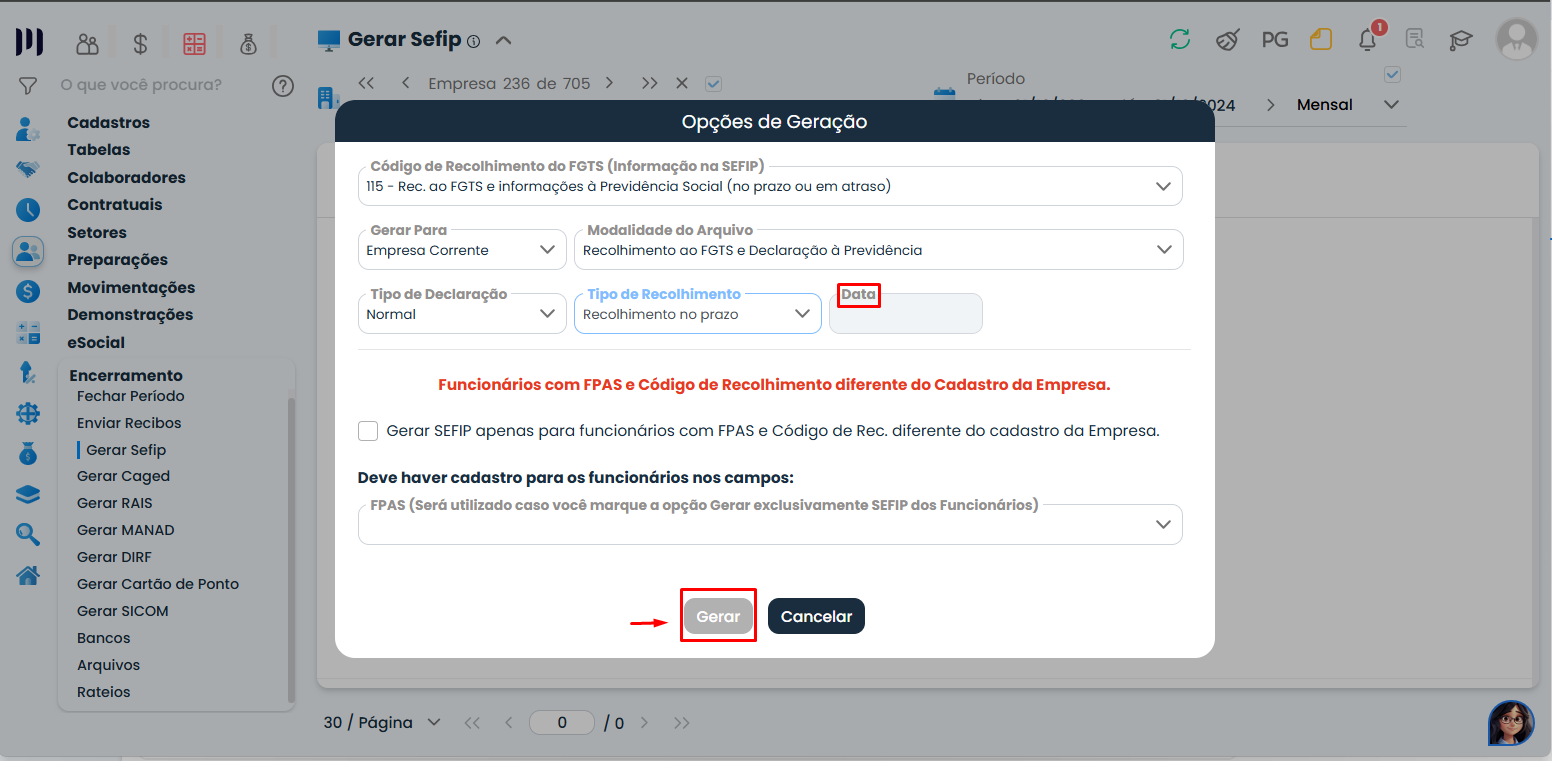The image size is (1552, 761).
Task: Open the user profile avatar
Action: click(x=1516, y=39)
